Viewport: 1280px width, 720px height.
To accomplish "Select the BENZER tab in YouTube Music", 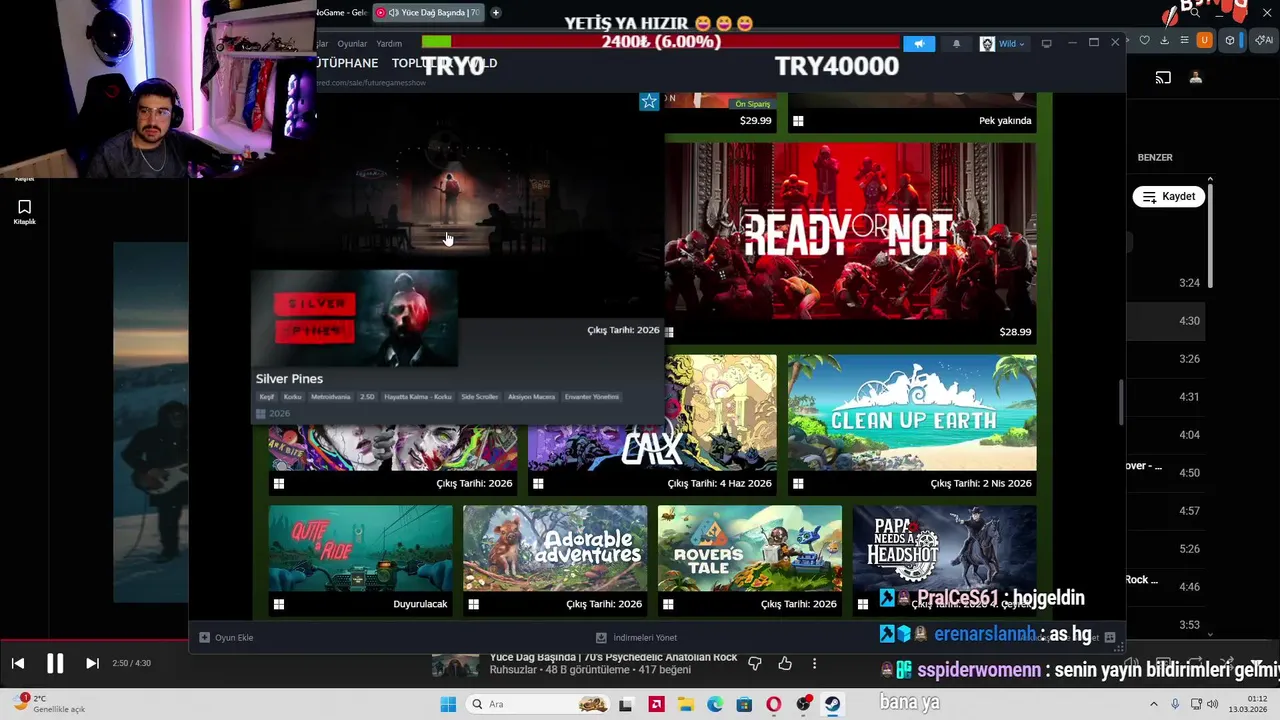I will pyautogui.click(x=1155, y=157).
